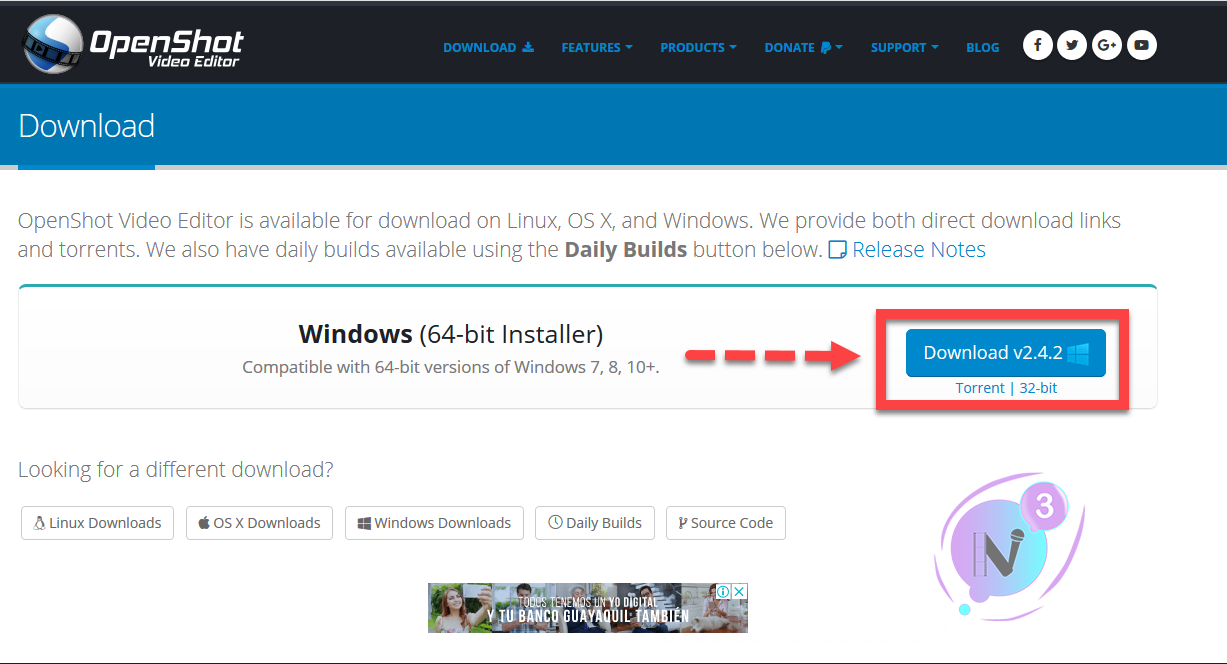Open the Google Plus social icon

(1106, 45)
